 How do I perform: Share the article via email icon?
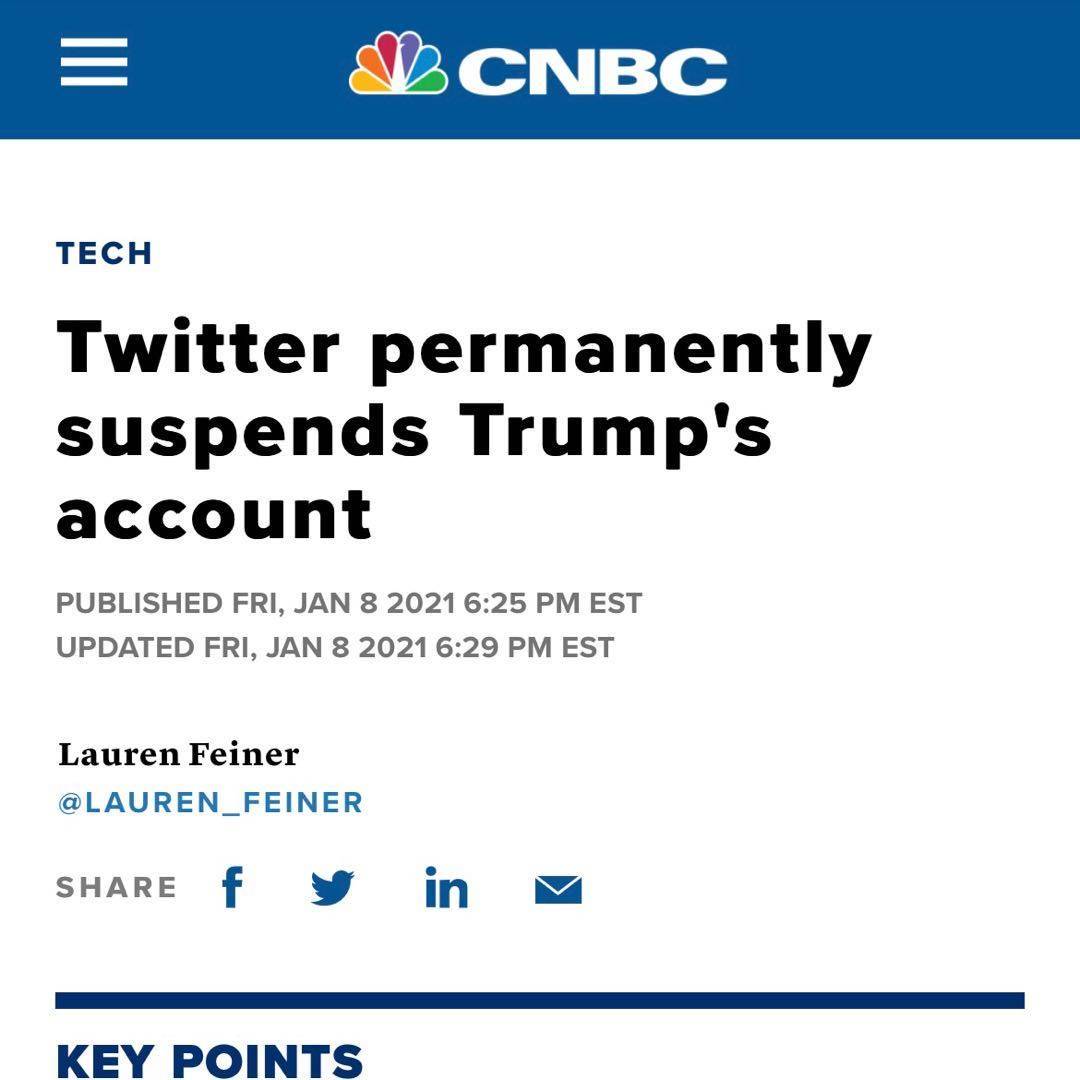click(x=558, y=888)
